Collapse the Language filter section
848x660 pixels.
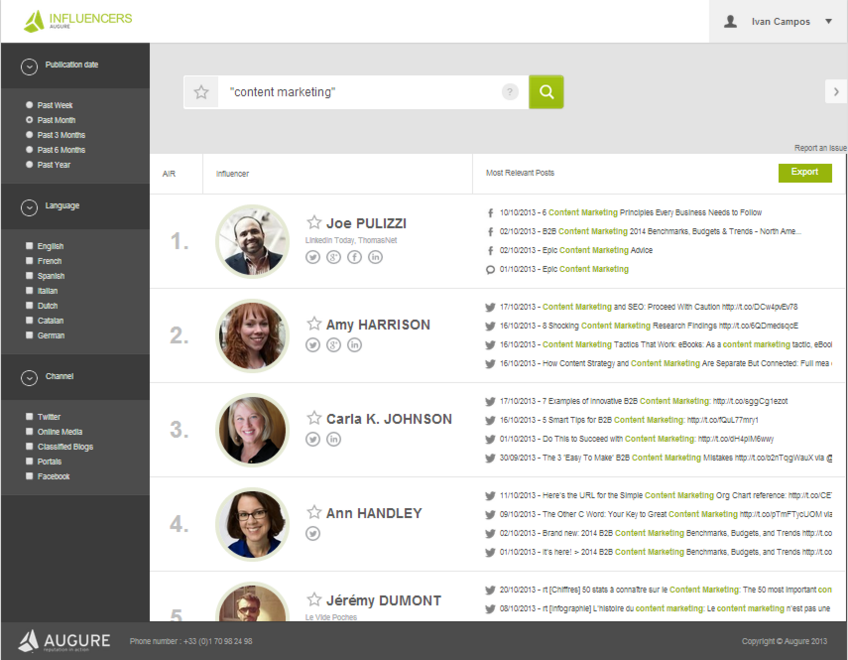click(x=29, y=207)
